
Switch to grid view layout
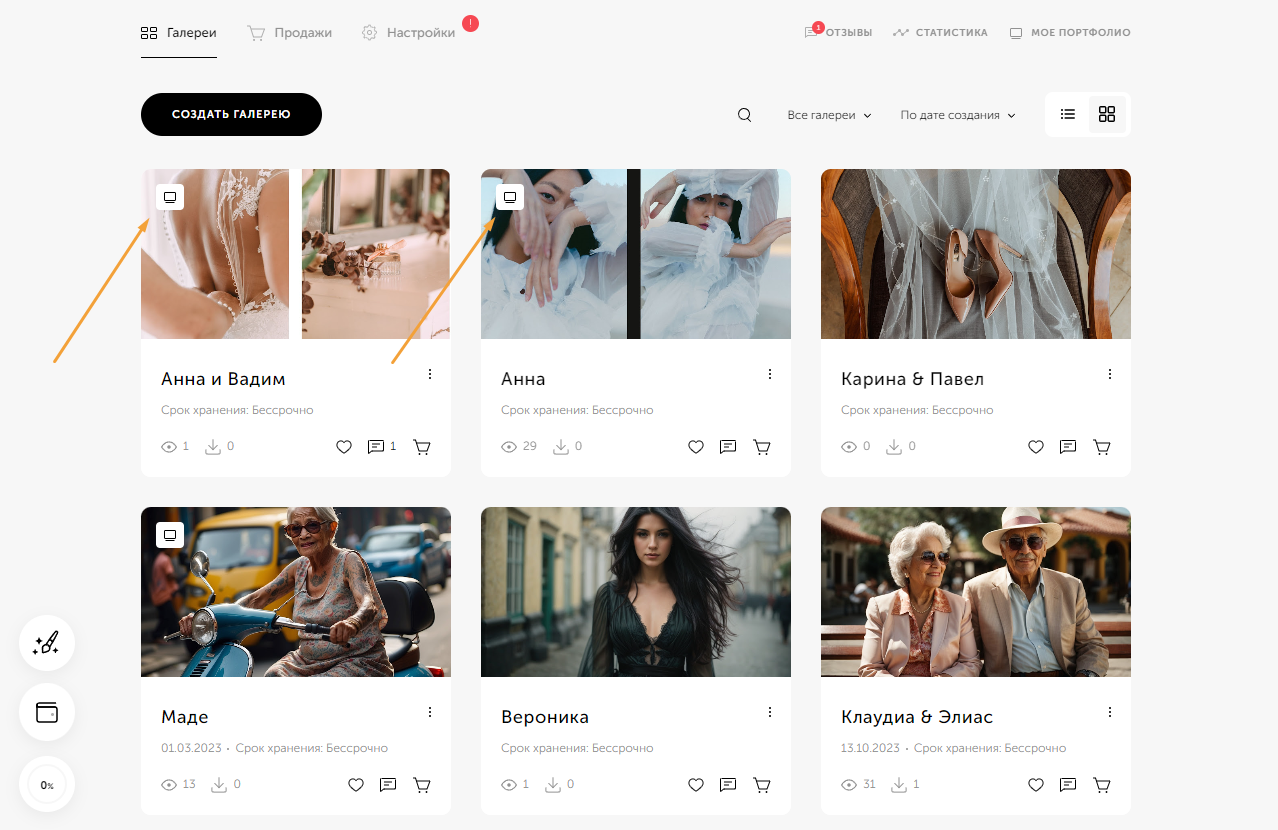point(1107,114)
